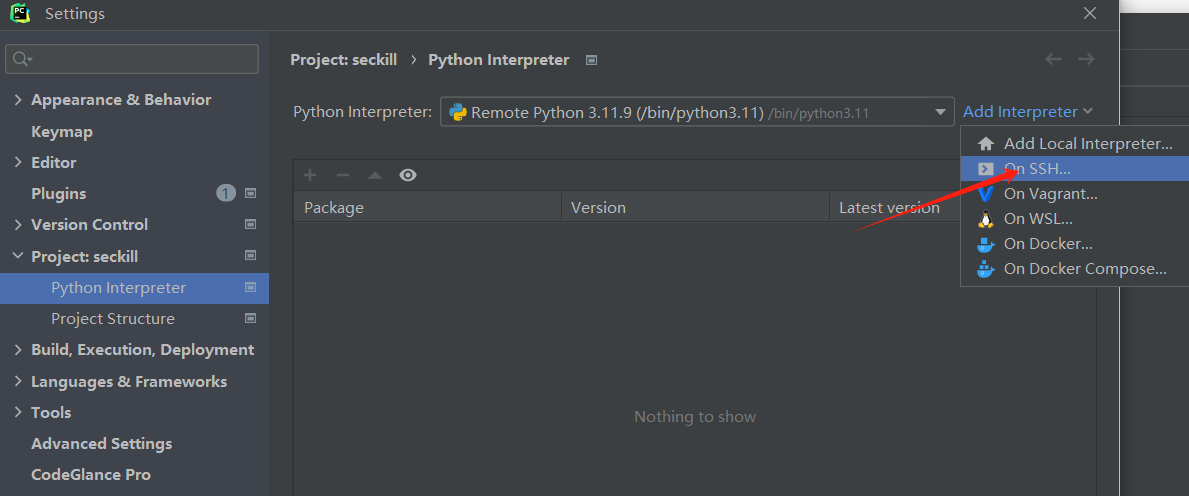
Task: Expand the Build, Execution, Deployment section
Action: click(x=18, y=350)
